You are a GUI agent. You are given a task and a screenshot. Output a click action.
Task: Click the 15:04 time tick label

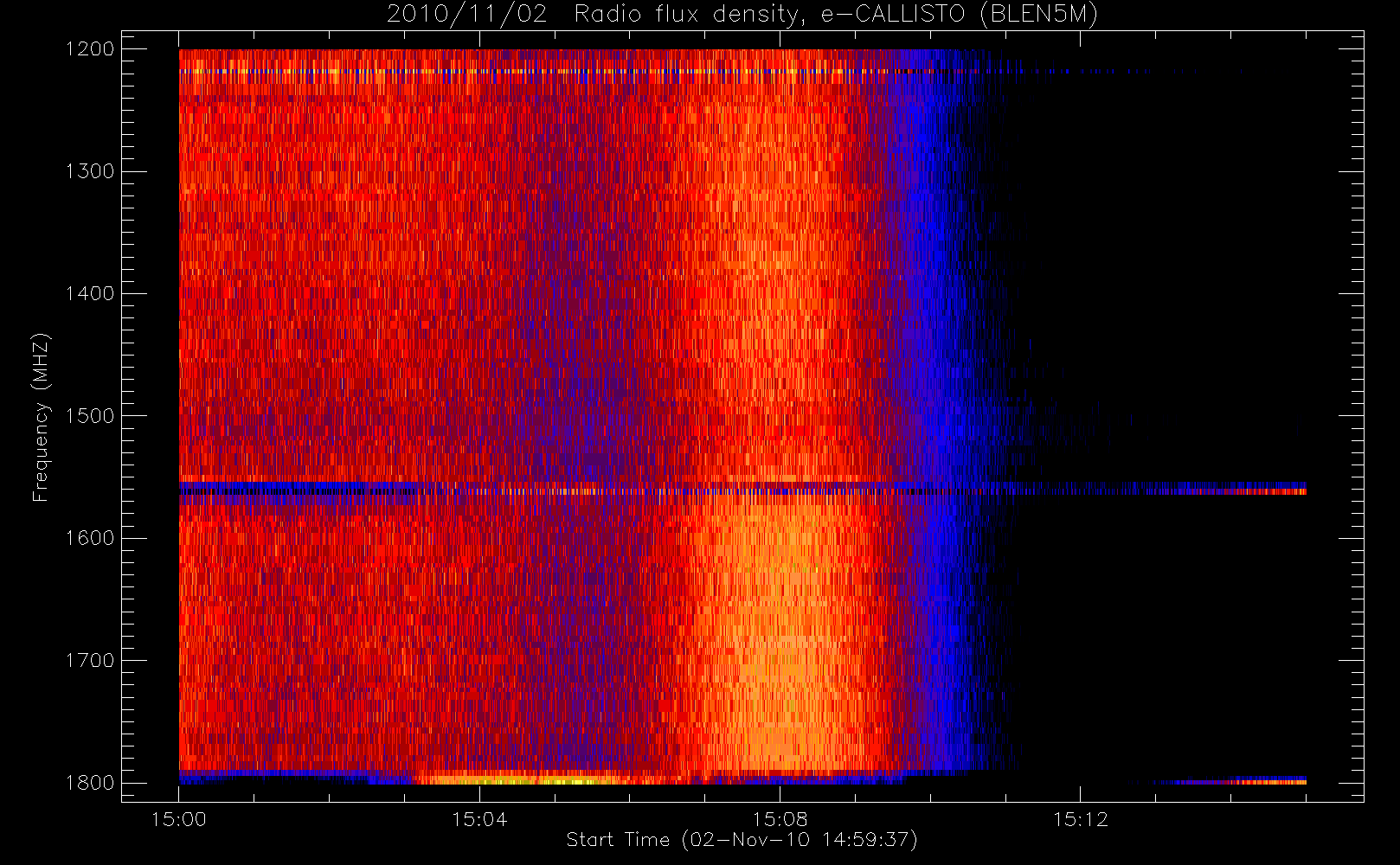[479, 819]
